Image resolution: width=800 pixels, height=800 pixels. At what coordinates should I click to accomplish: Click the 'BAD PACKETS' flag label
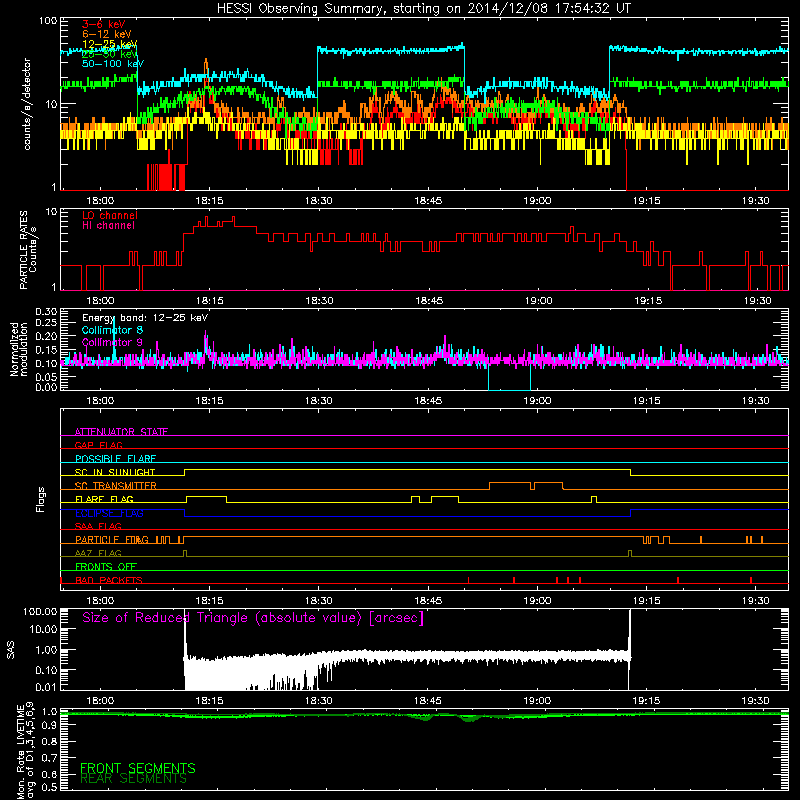click(109, 580)
